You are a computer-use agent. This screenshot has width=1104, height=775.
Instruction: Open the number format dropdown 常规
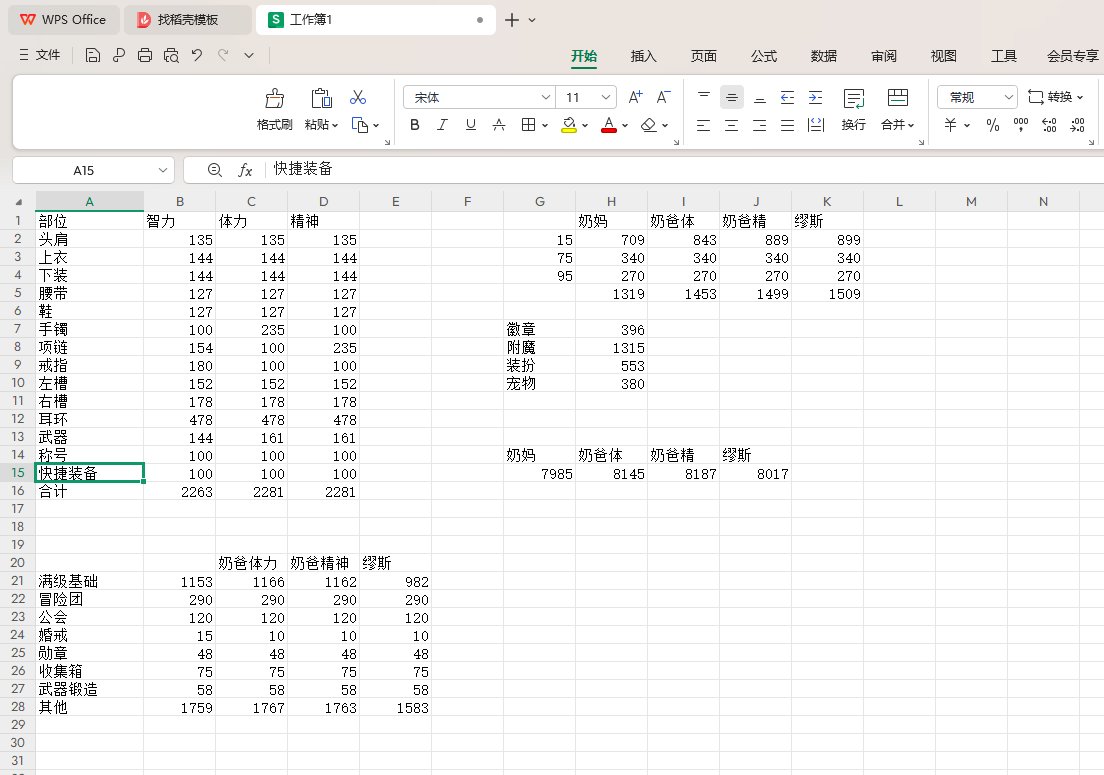click(x=977, y=97)
